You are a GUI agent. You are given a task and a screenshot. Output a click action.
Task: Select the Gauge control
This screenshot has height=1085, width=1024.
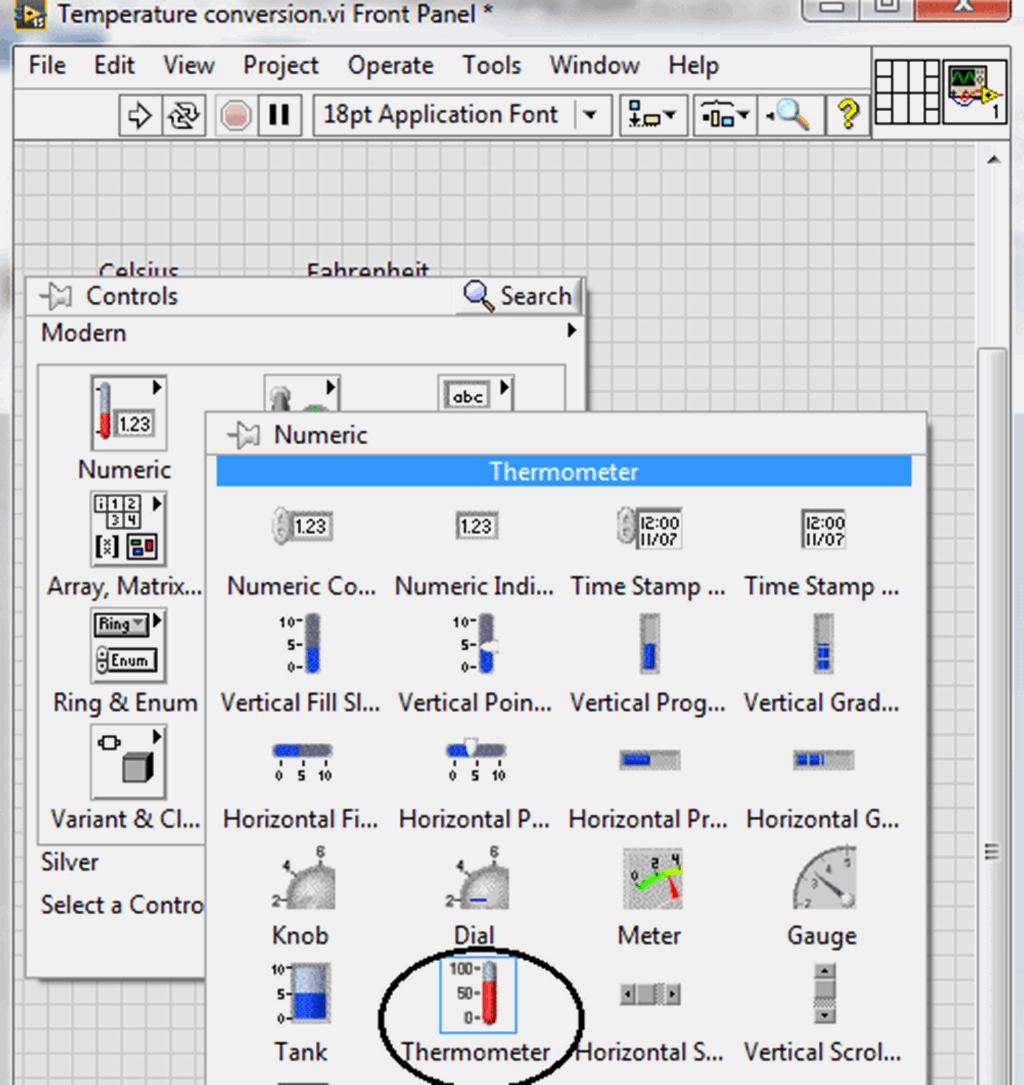(822, 880)
